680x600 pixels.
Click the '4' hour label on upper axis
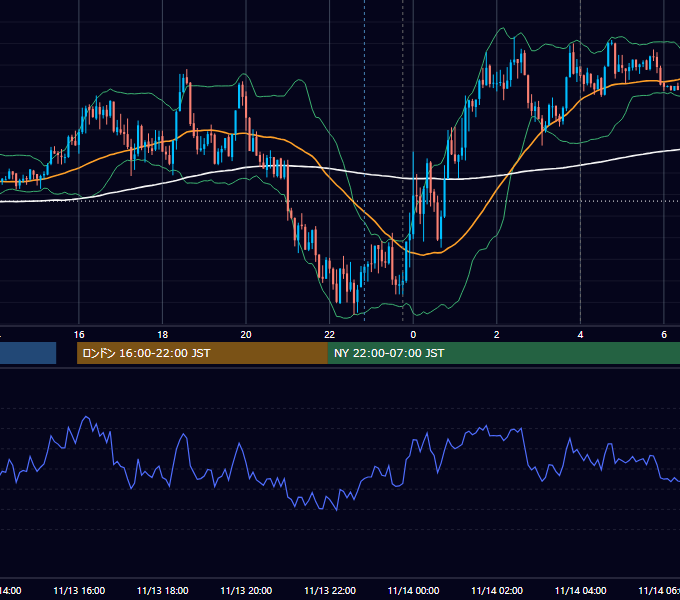coord(580,335)
